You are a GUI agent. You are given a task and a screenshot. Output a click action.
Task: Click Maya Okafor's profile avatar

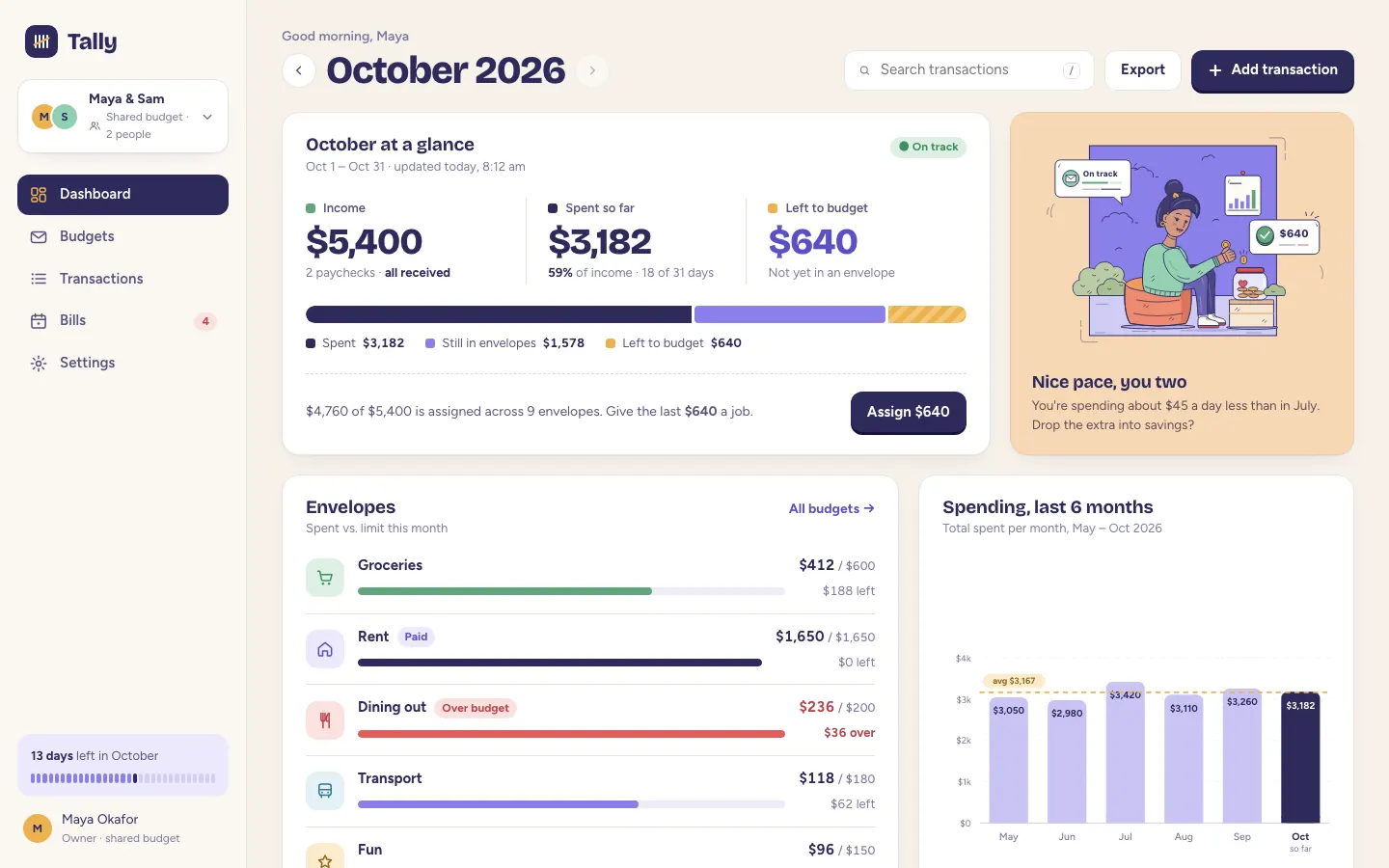pos(38,828)
